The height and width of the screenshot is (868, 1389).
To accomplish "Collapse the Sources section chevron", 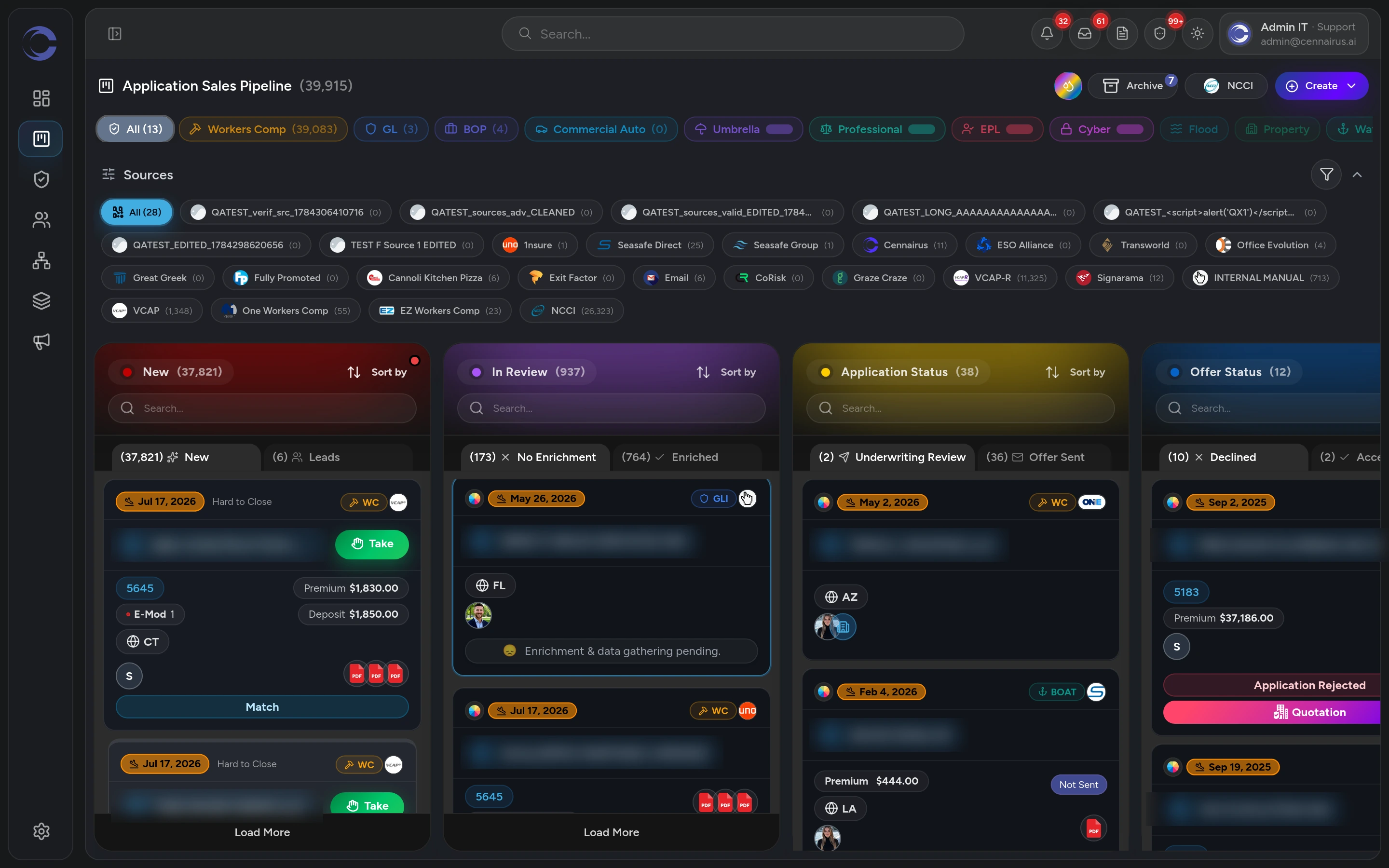I will point(1357,175).
